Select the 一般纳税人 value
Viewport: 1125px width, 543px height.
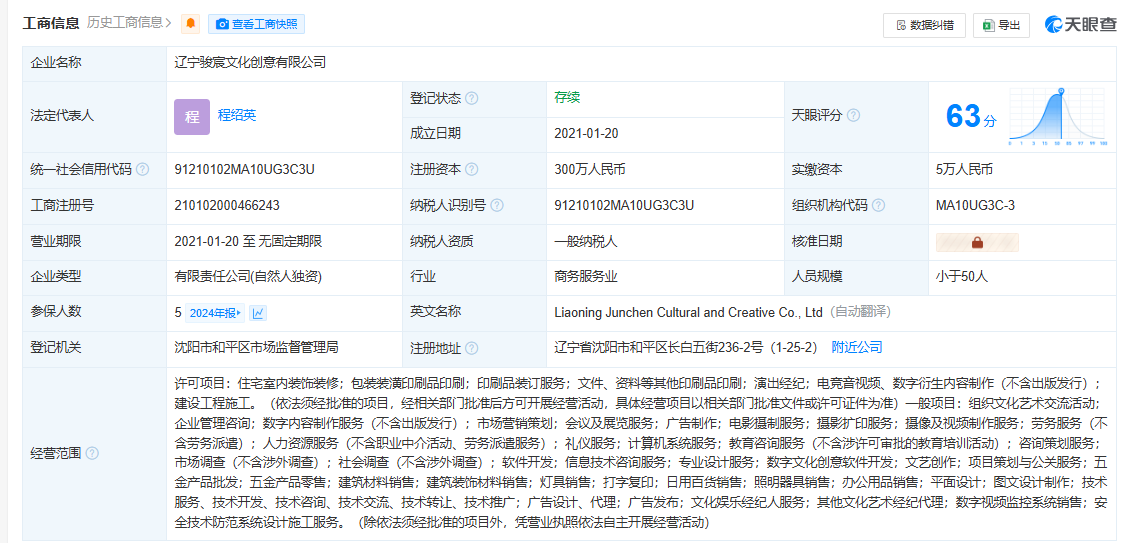coord(585,242)
